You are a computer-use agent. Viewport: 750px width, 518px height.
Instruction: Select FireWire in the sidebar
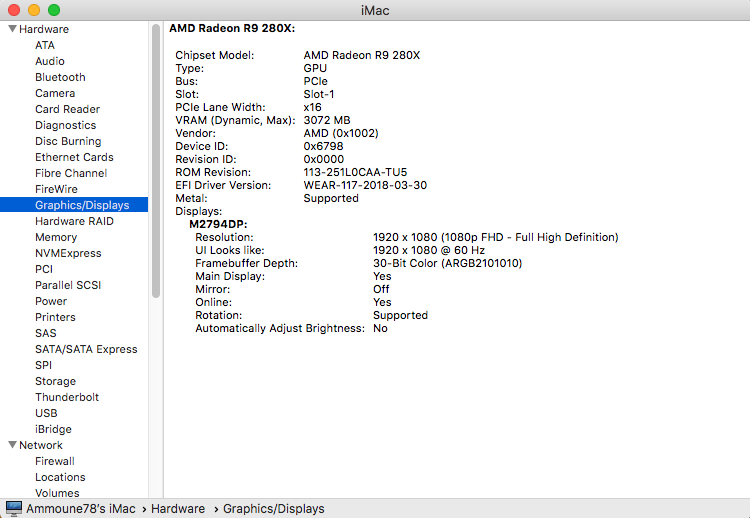point(56,189)
